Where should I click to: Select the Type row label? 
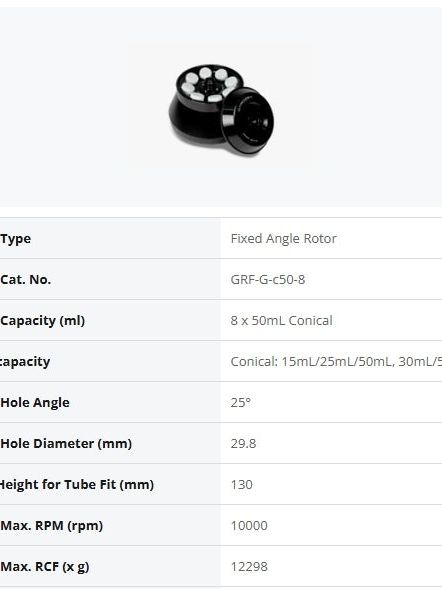point(16,239)
